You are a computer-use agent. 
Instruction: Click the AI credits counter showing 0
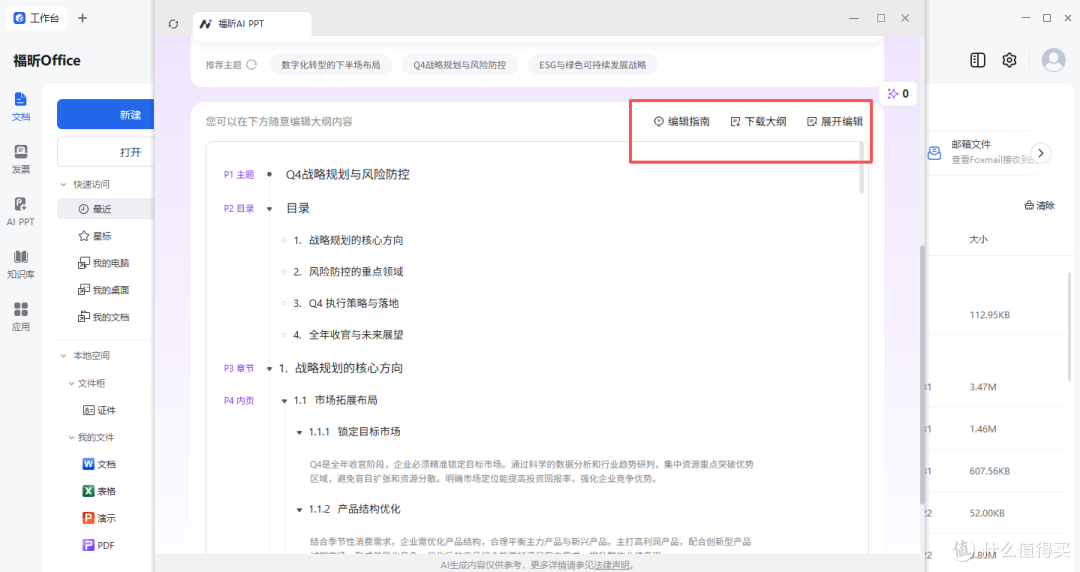click(898, 94)
